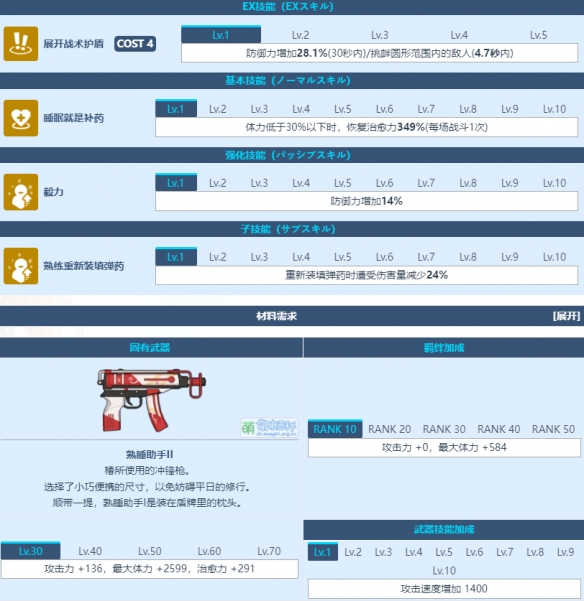Switch 睡眠就是补药 skill to Lv.5
Screen dimensions: 584x601
343,109
